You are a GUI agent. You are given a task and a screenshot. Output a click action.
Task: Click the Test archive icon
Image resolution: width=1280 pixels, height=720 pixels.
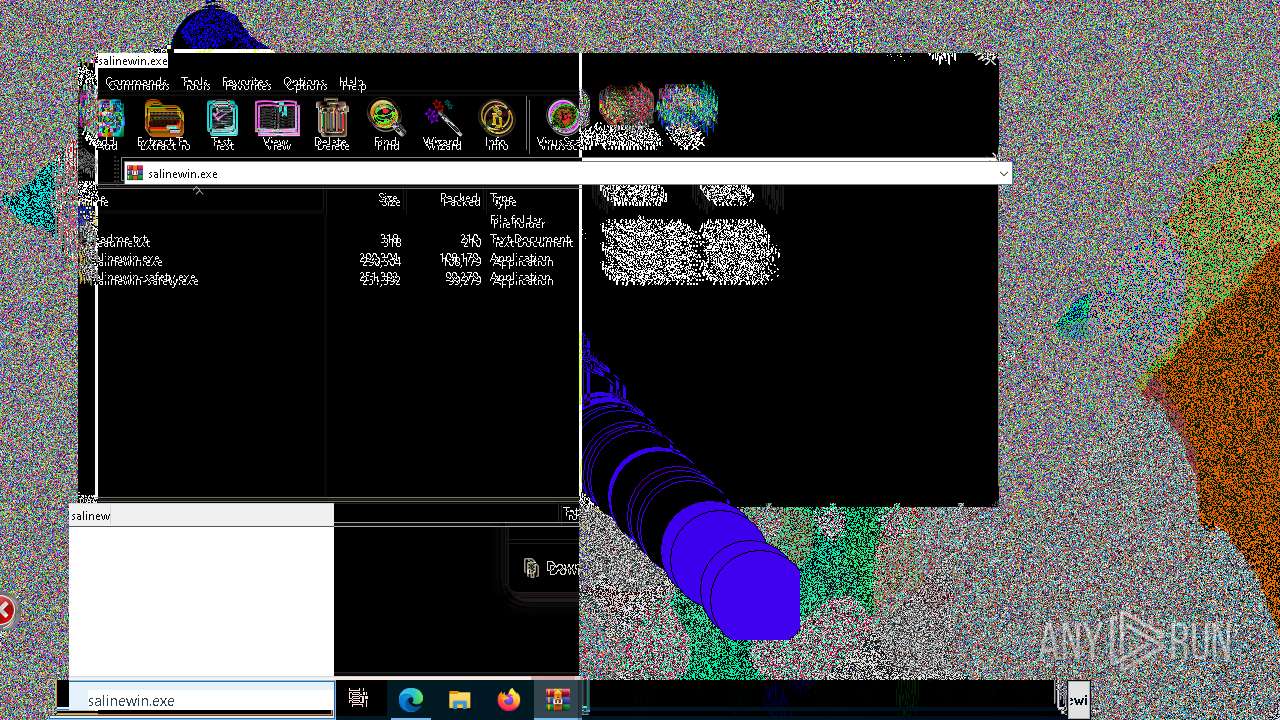point(222,124)
